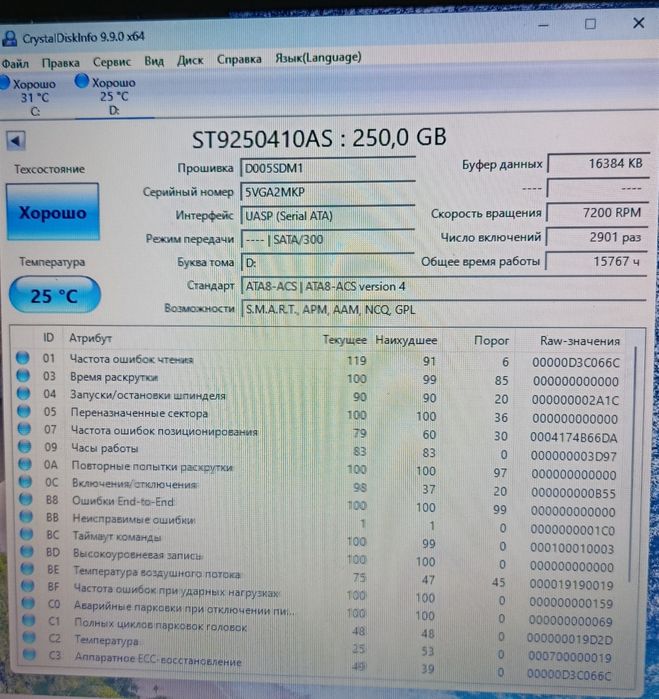Minimize the CrystalDiskInfo window

(543, 25)
